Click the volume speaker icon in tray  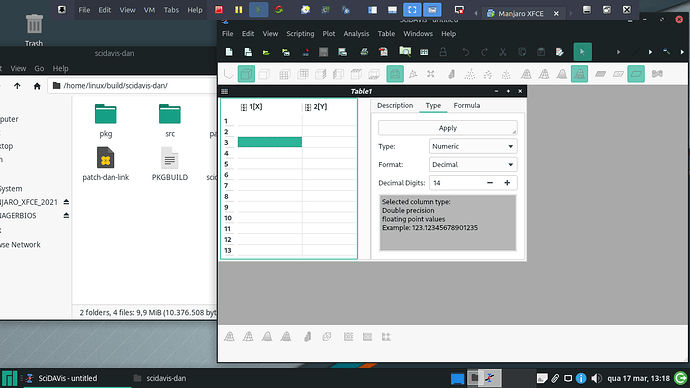tap(596, 378)
